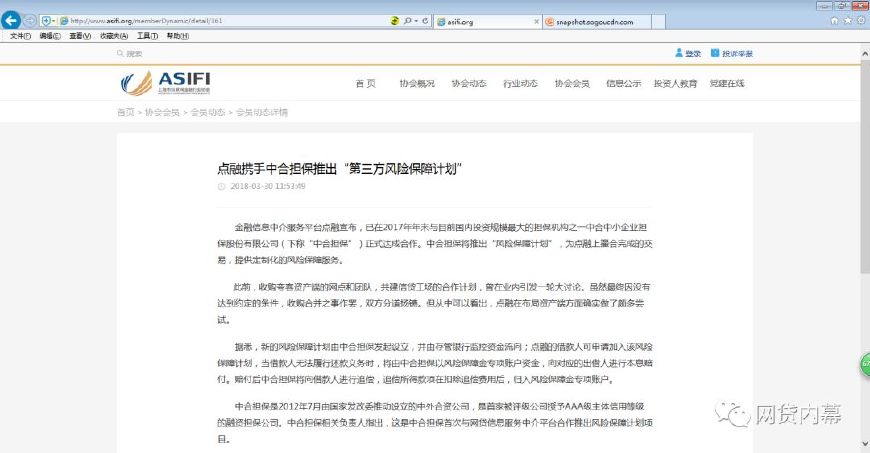The height and width of the screenshot is (453, 870).
Task: Click the paragraph starting 中合担保是2012年7月
Action: click(434, 422)
